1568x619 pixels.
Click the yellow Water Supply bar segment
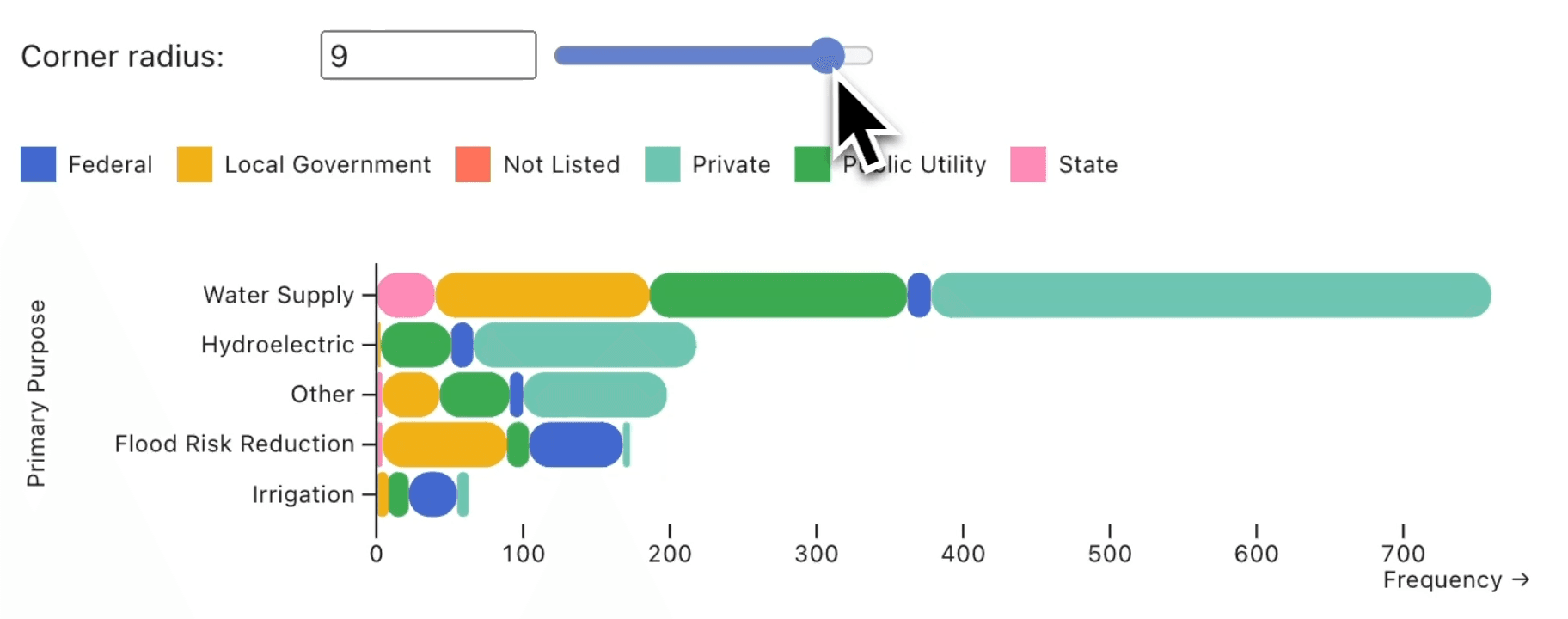[542, 295]
